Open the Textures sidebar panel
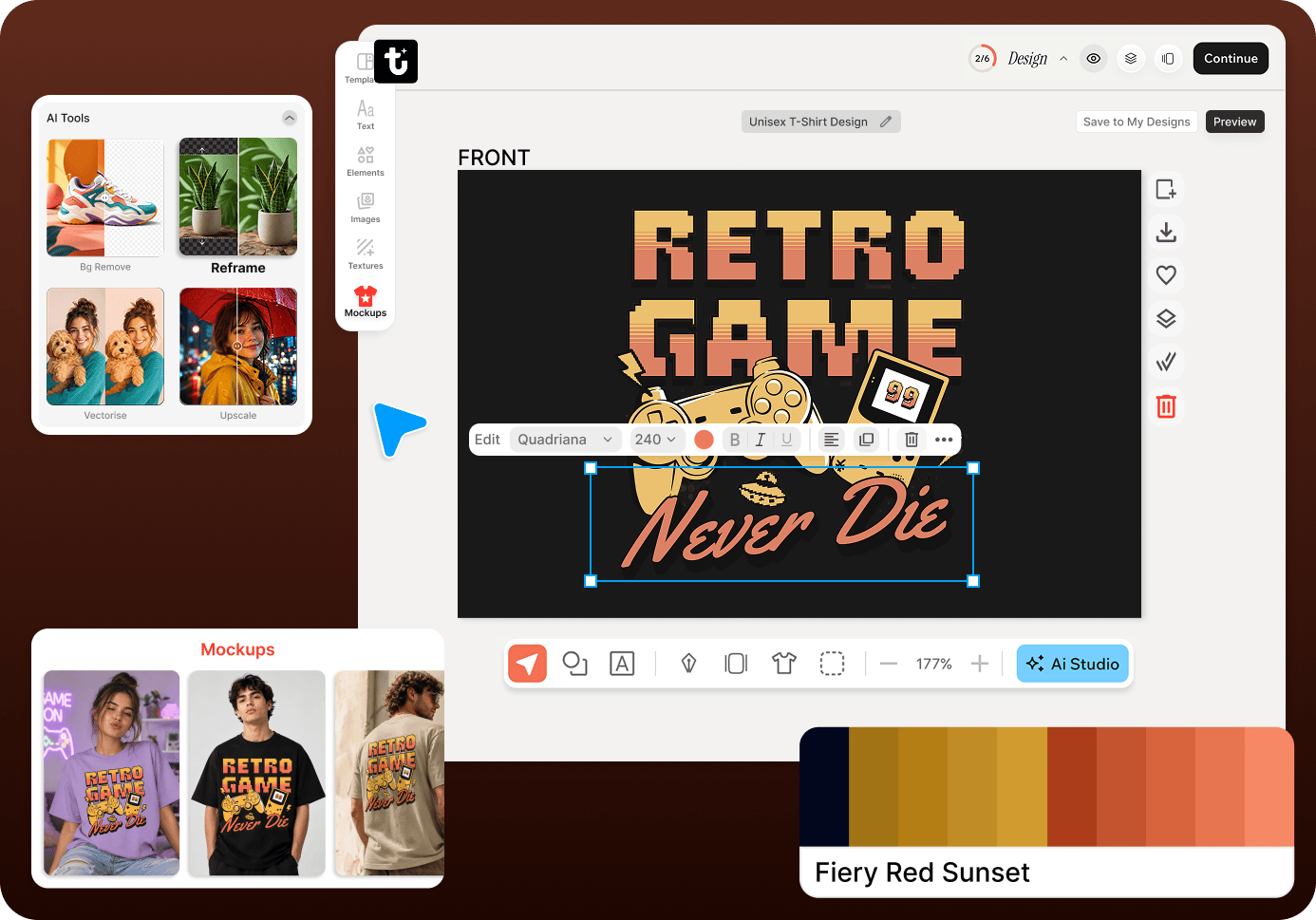This screenshot has width=1316, height=920. (x=366, y=254)
